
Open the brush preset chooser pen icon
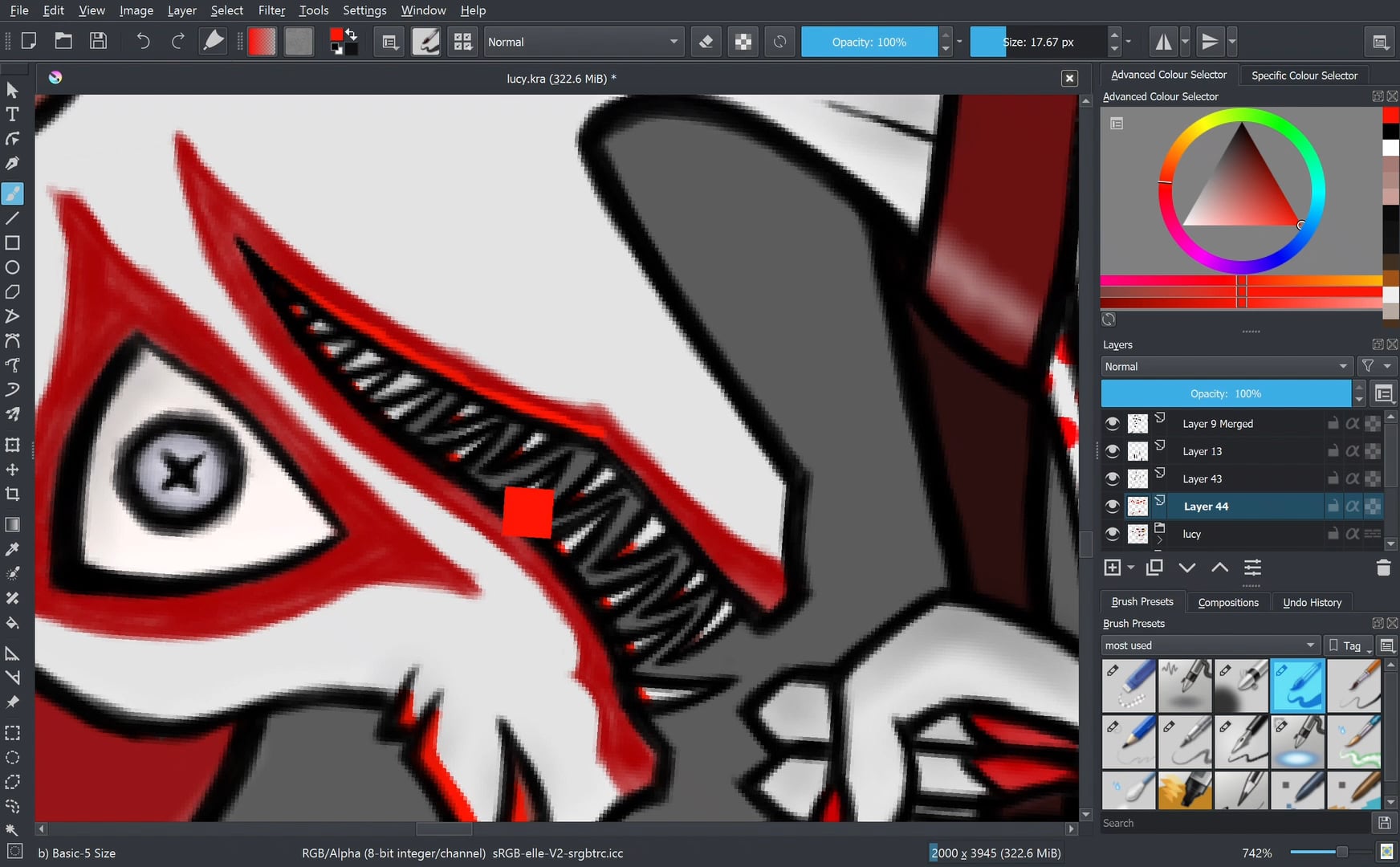(214, 41)
